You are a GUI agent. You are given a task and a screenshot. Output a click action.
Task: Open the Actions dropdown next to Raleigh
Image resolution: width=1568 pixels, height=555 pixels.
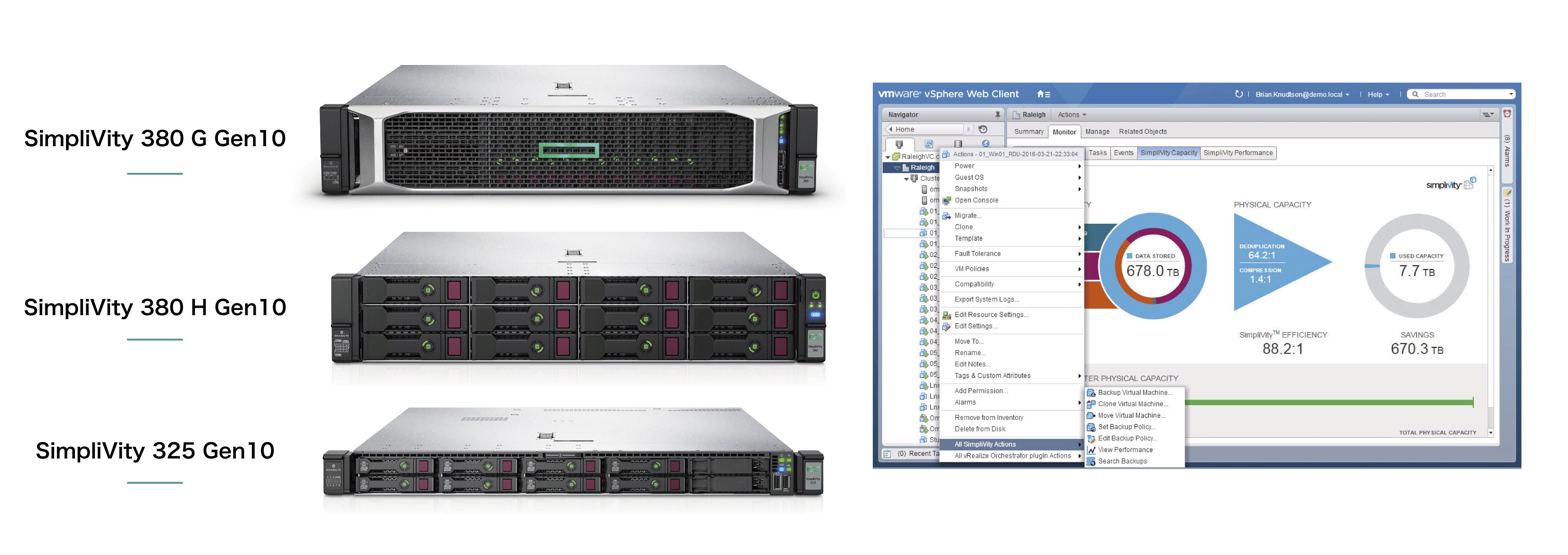click(1071, 114)
